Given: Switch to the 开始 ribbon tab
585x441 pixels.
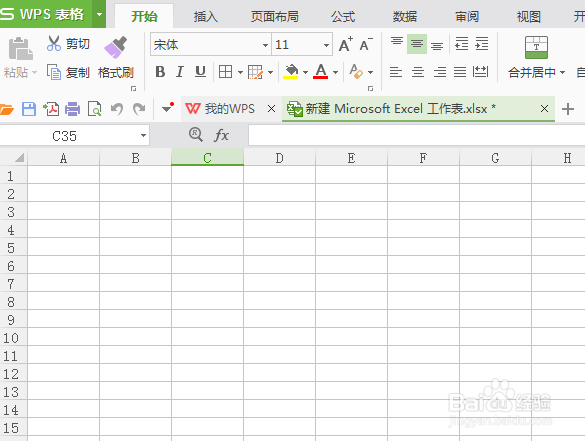Looking at the screenshot, I should (144, 16).
